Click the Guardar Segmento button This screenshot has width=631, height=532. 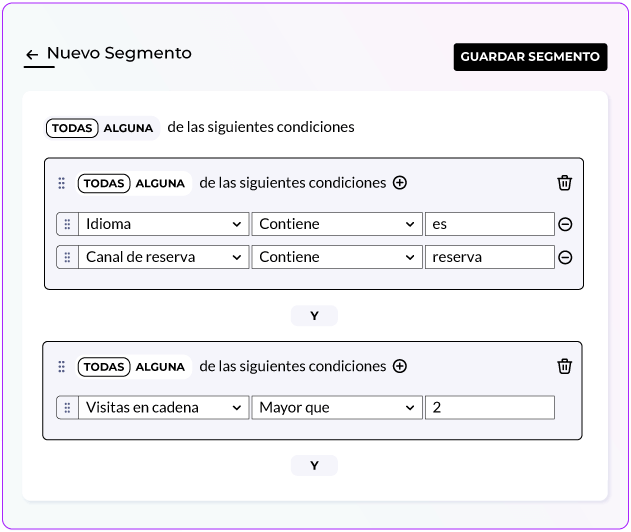click(x=530, y=57)
